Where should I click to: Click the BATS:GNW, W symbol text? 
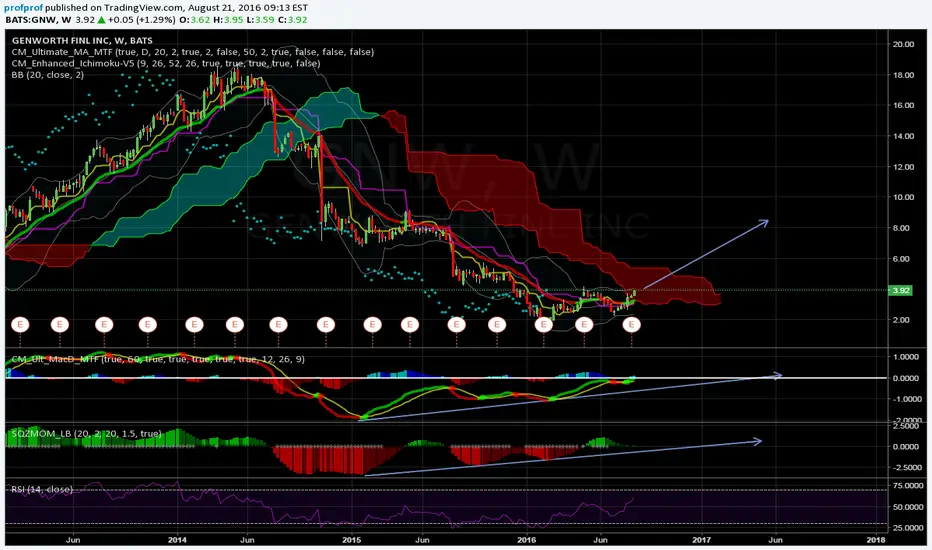point(38,20)
